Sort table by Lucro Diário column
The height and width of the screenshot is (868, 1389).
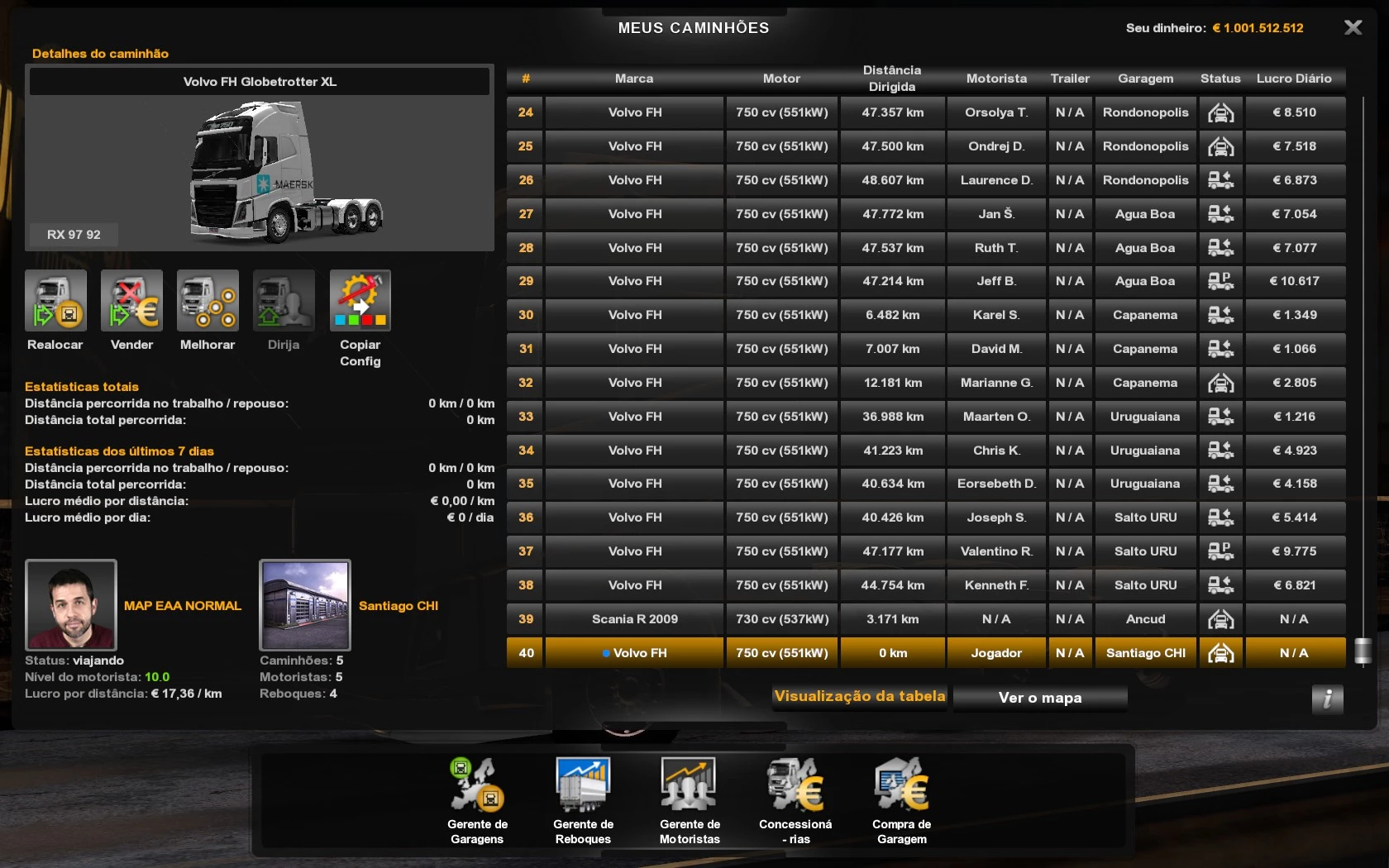pos(1294,79)
